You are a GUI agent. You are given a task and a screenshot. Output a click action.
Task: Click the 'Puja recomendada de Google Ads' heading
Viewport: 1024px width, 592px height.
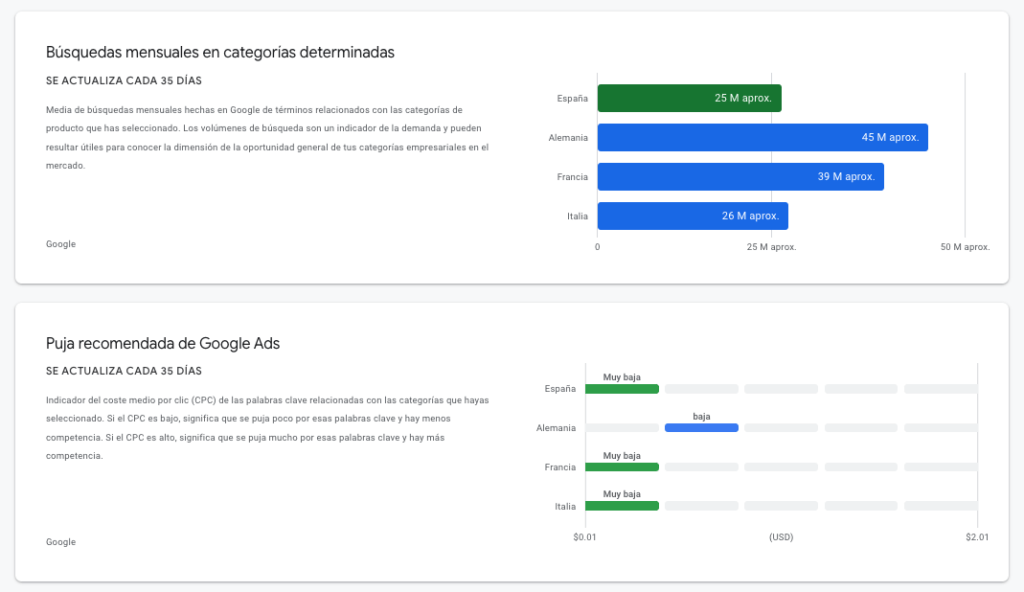coord(163,344)
